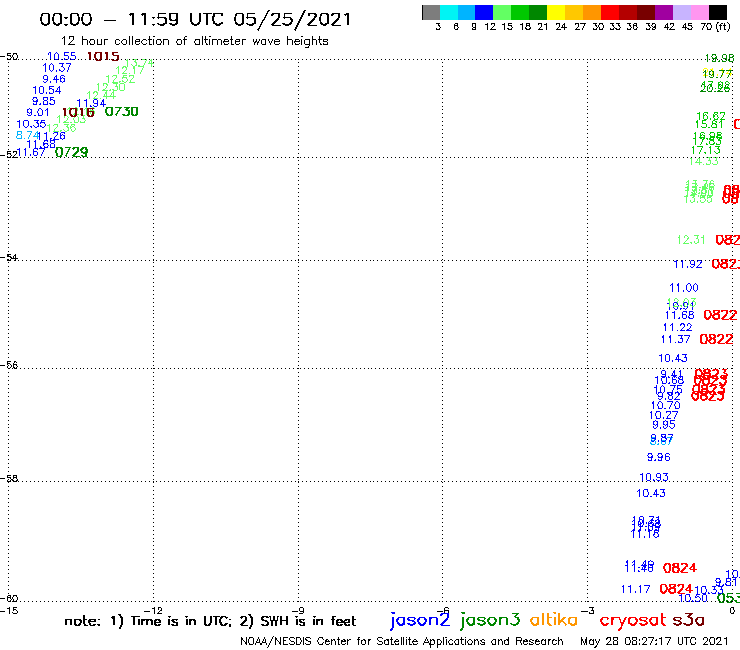740x650 pixels.
Task: Select the purple color scale swatch
Action: click(664, 12)
